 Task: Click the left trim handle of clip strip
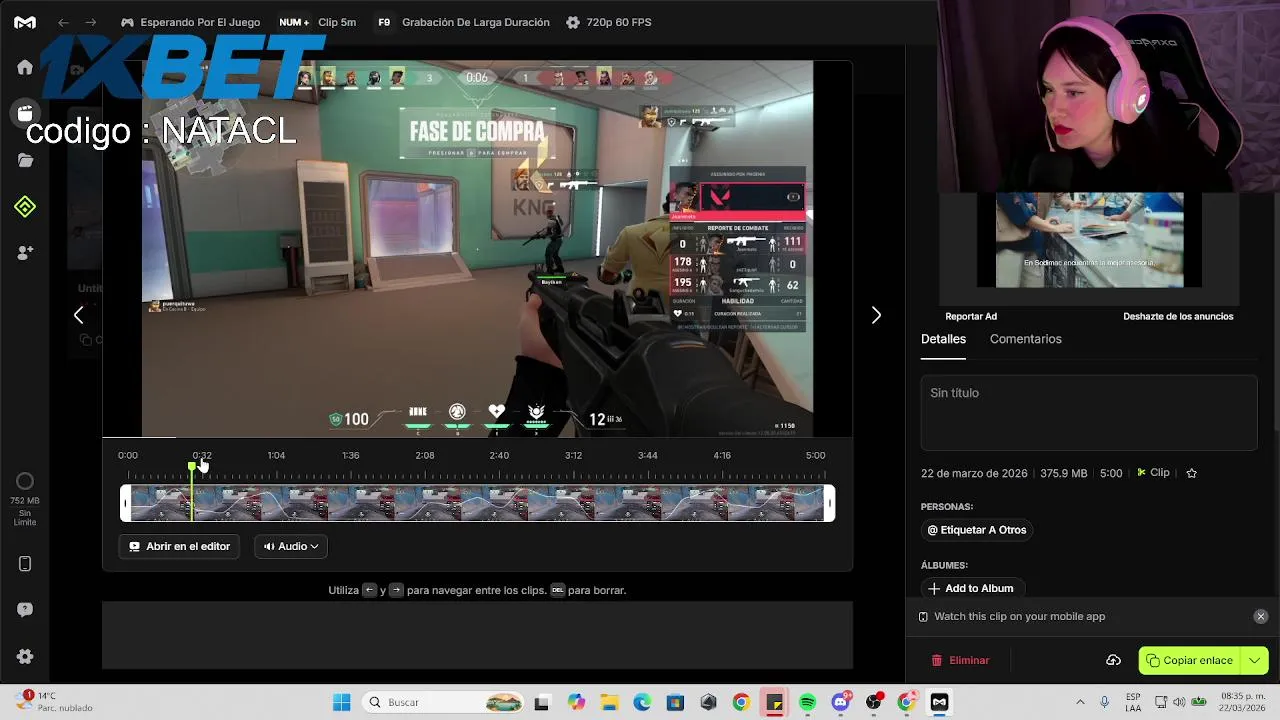tap(125, 503)
